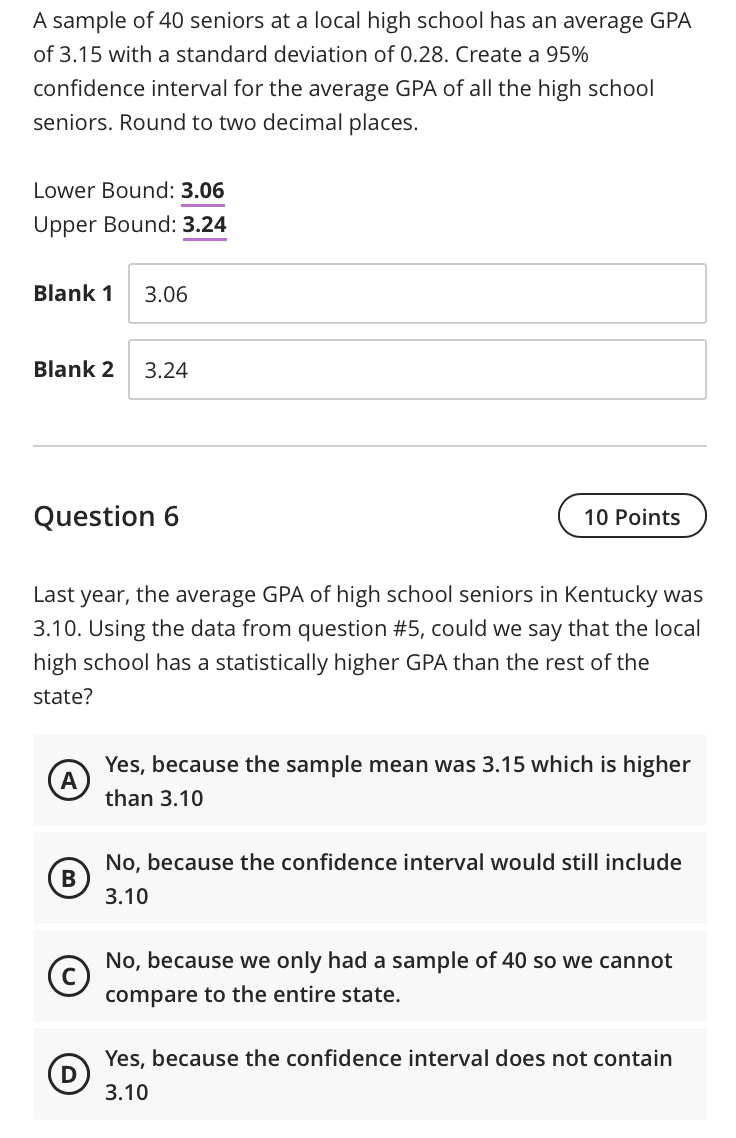Screen dimensions: 736x1138
Task: Choose answer "confidence interval would still include 3.10"
Action: tap(394, 878)
